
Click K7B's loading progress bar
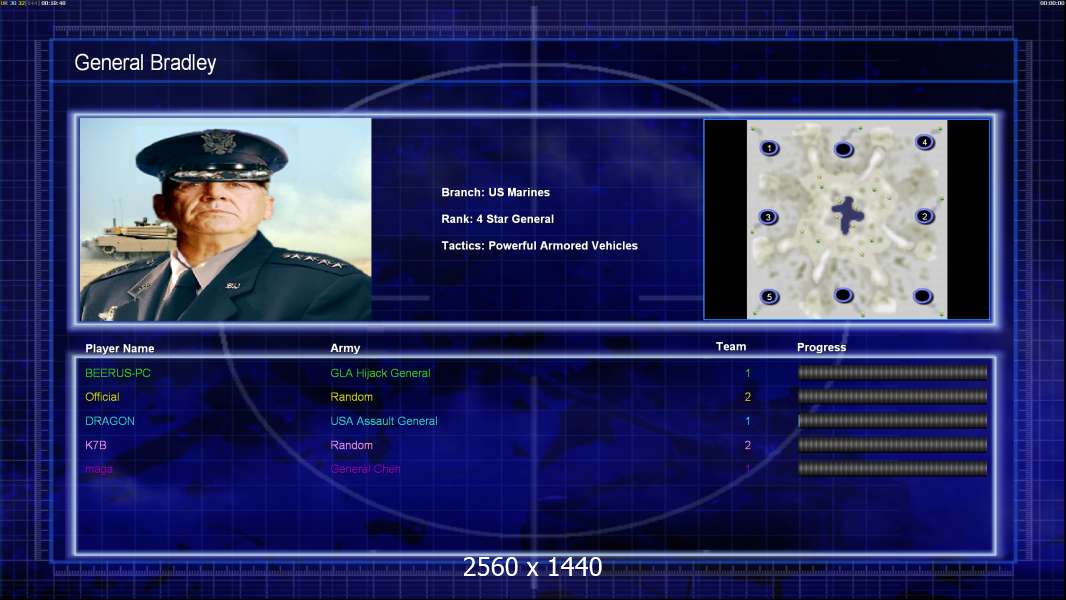tap(893, 445)
